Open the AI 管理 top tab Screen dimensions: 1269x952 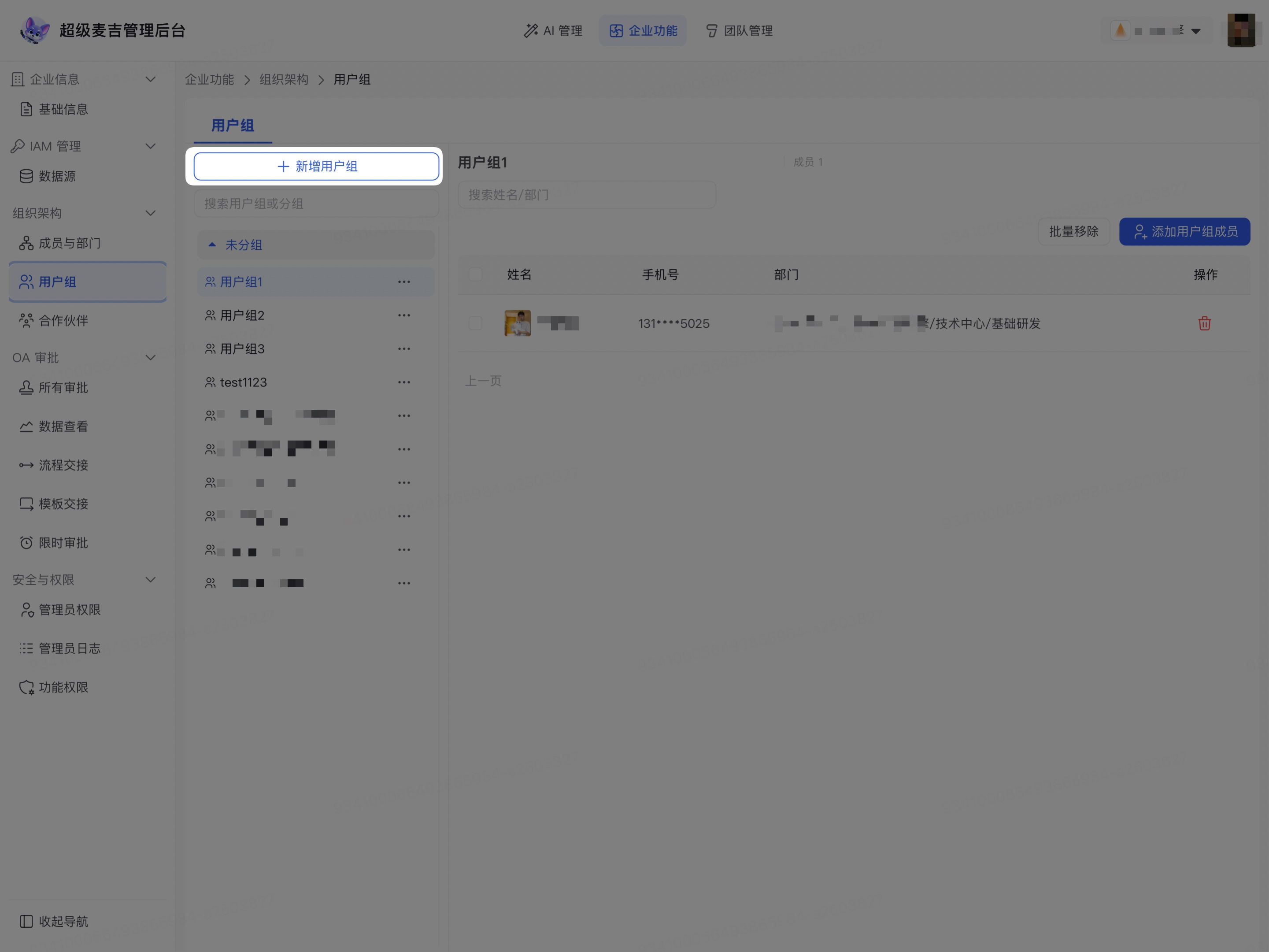pos(553,30)
